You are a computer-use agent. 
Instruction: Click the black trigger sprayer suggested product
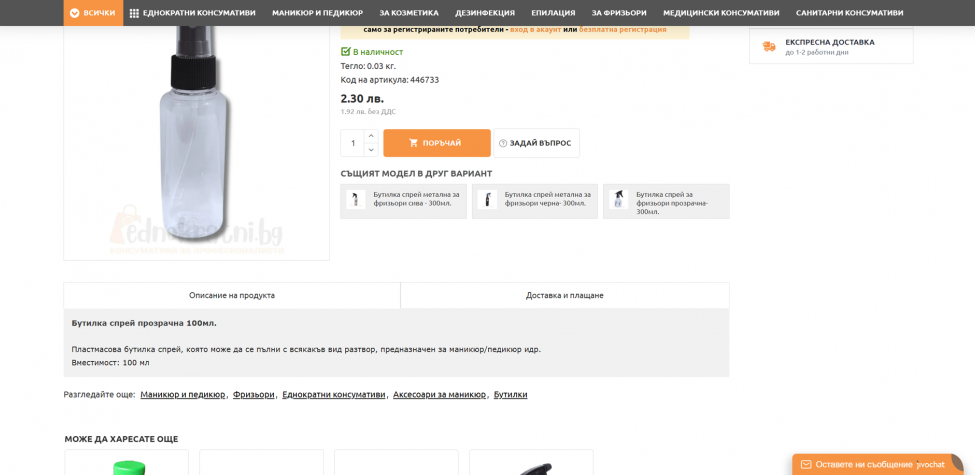point(532,463)
